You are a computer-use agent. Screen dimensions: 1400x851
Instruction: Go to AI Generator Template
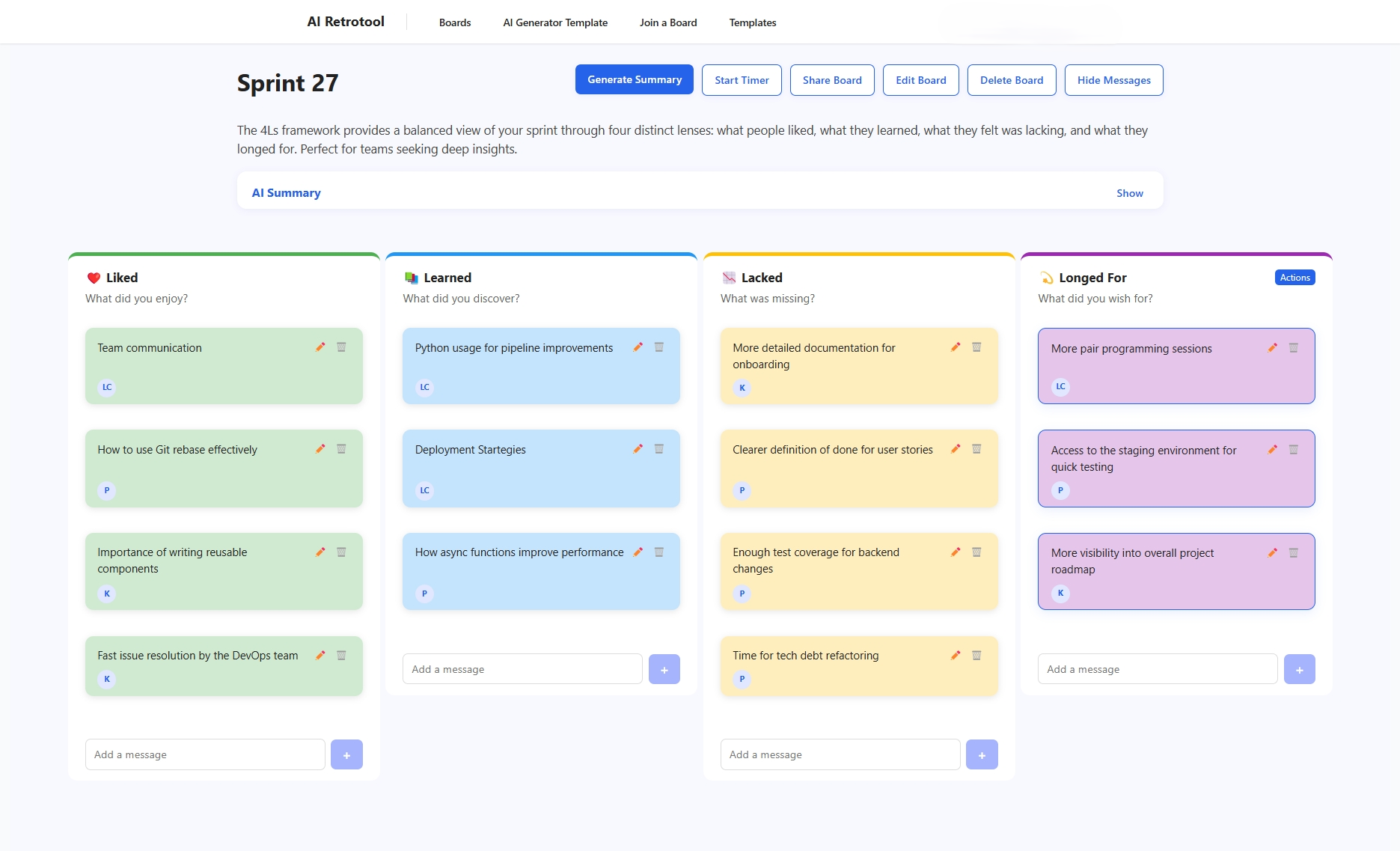point(555,22)
